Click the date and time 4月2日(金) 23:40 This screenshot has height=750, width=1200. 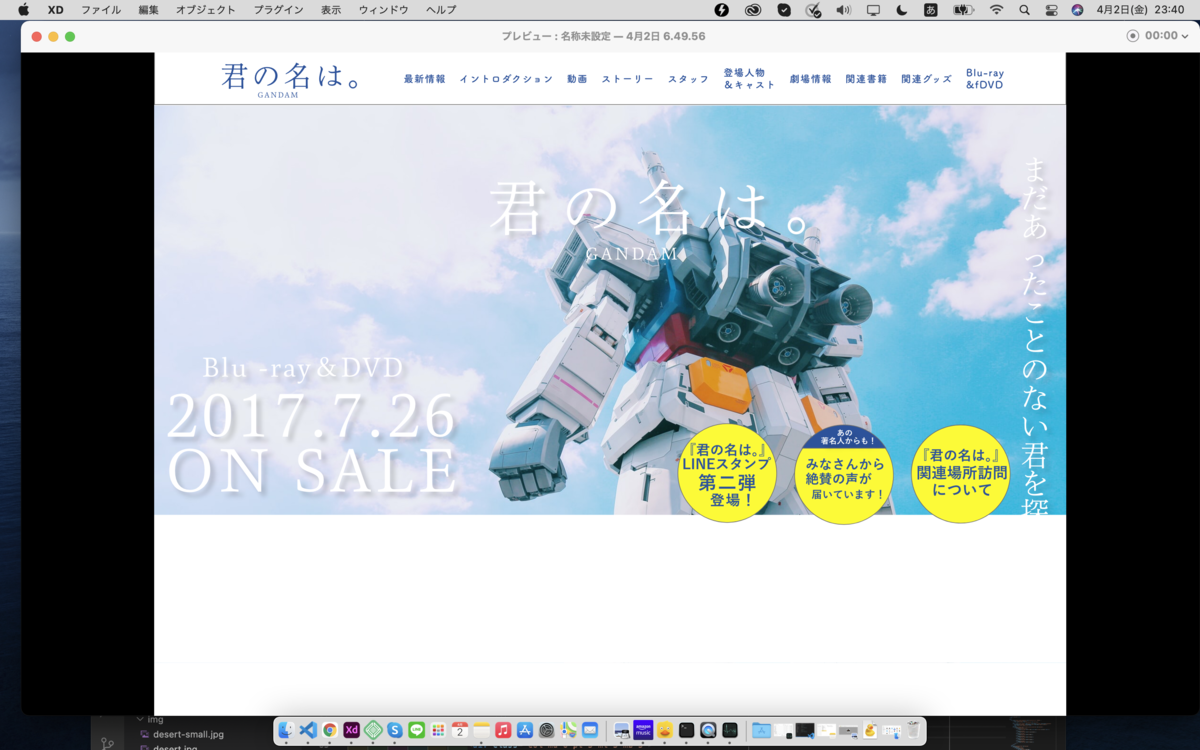coord(1140,9)
